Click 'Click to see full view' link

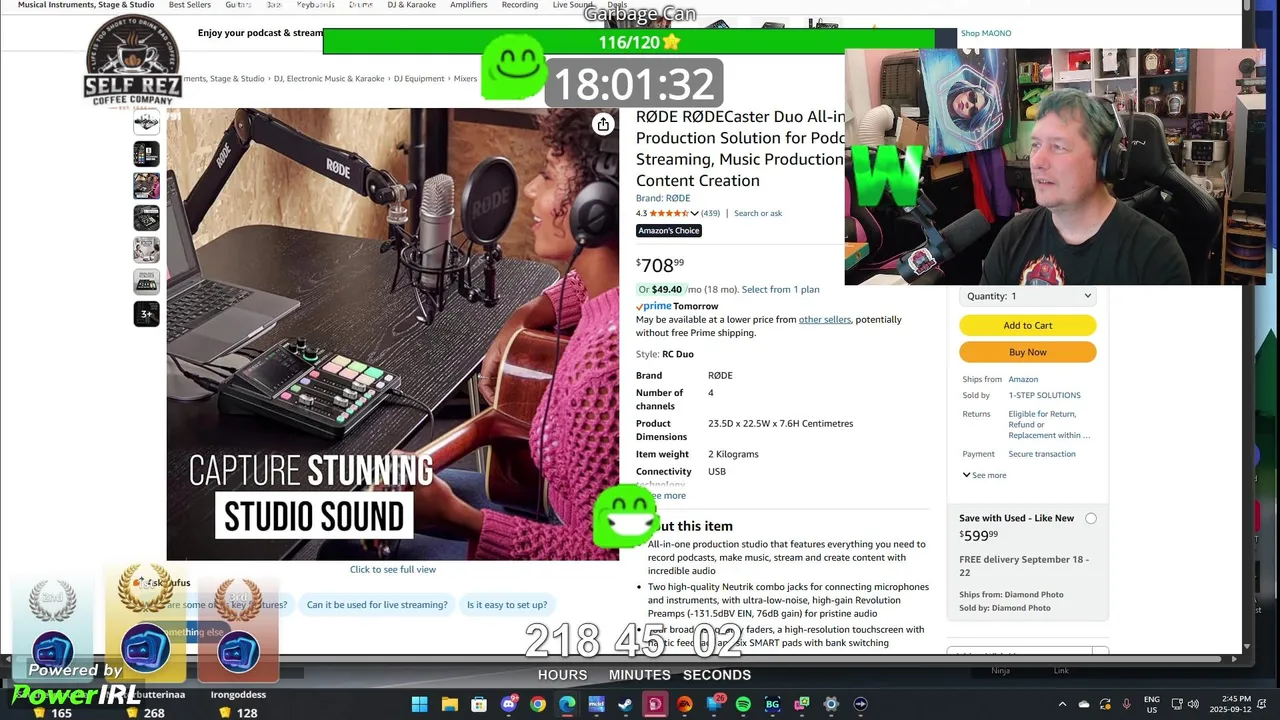point(393,570)
